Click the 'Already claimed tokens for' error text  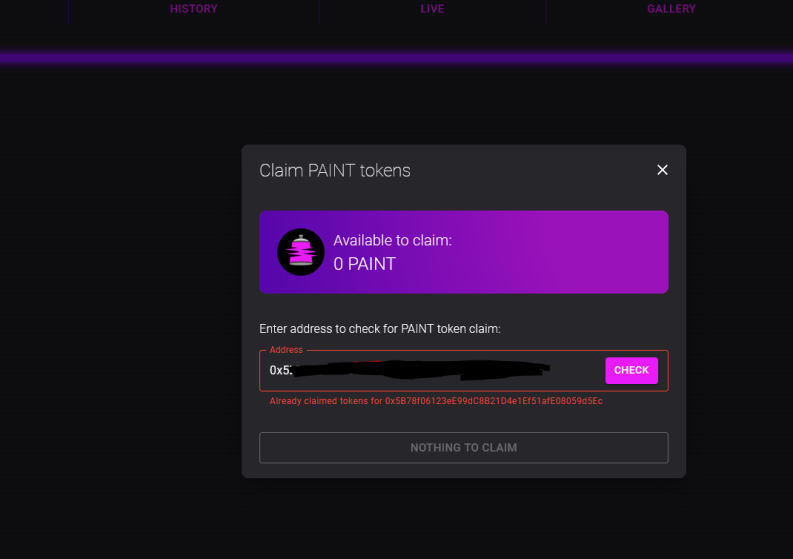[x=326, y=401]
